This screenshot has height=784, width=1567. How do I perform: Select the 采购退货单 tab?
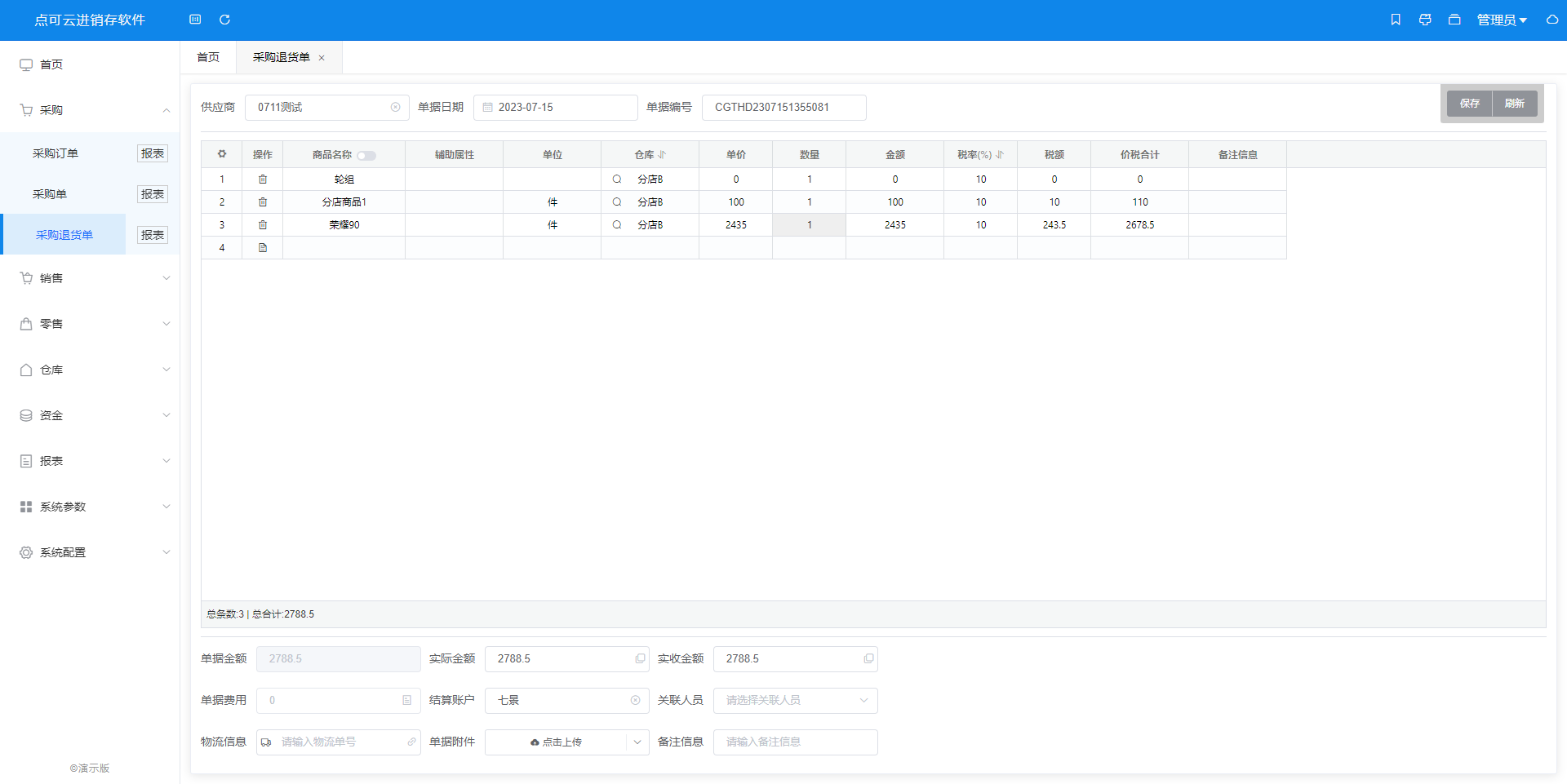(282, 57)
